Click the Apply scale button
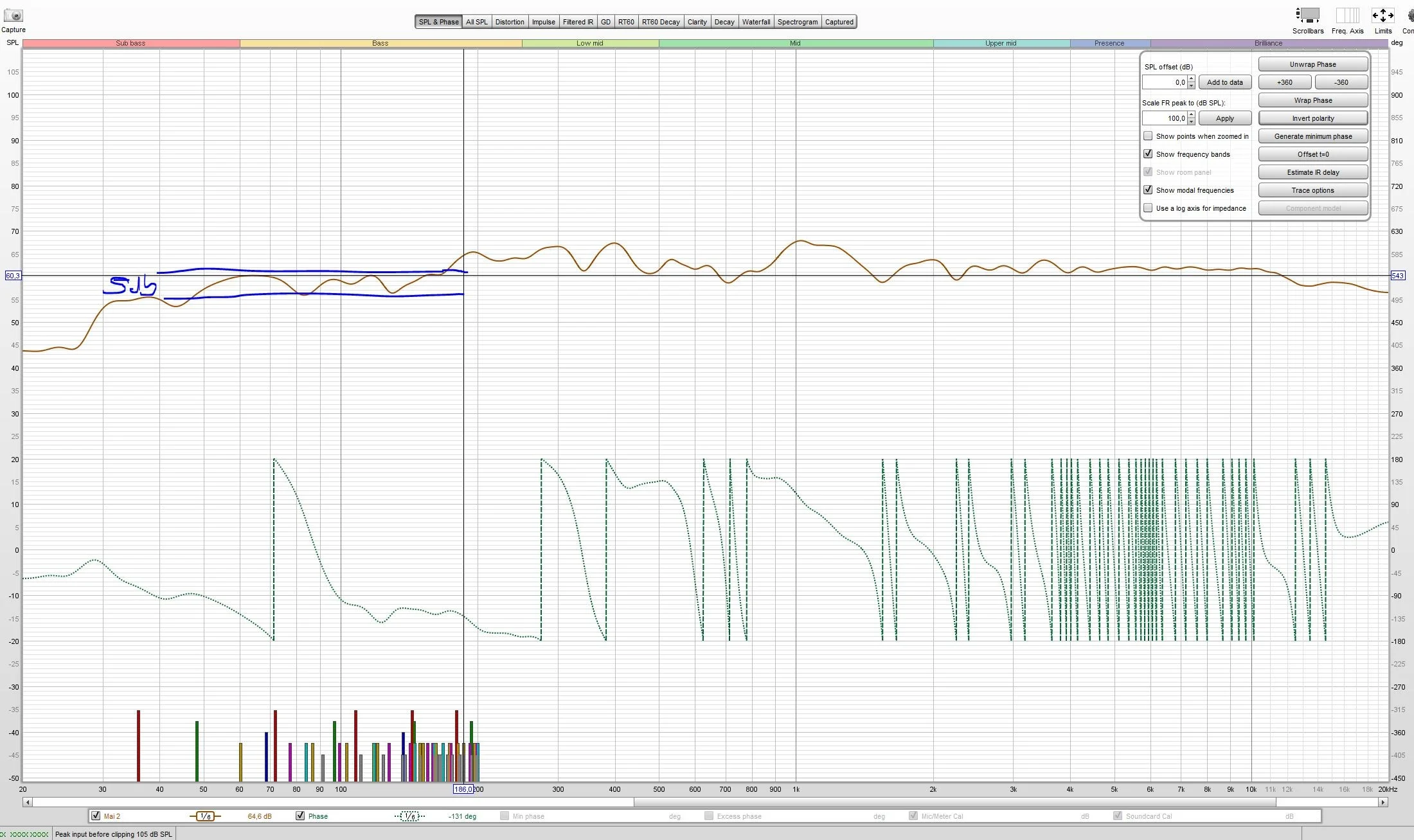The width and height of the screenshot is (1414, 840). coord(1224,118)
